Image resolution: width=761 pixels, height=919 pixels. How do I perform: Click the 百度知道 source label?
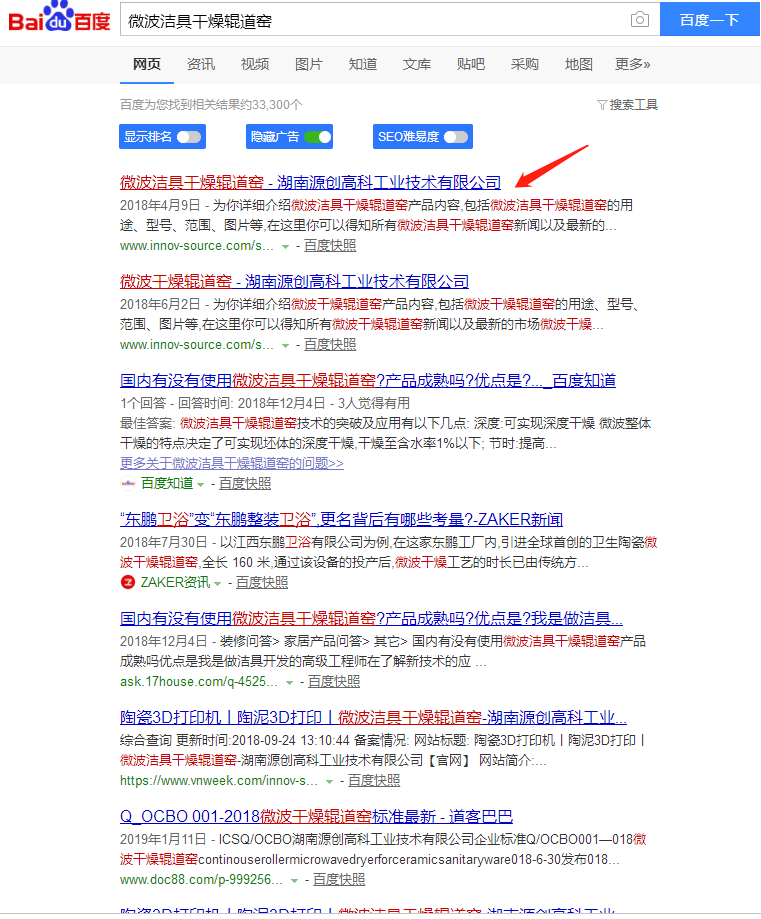click(167, 484)
